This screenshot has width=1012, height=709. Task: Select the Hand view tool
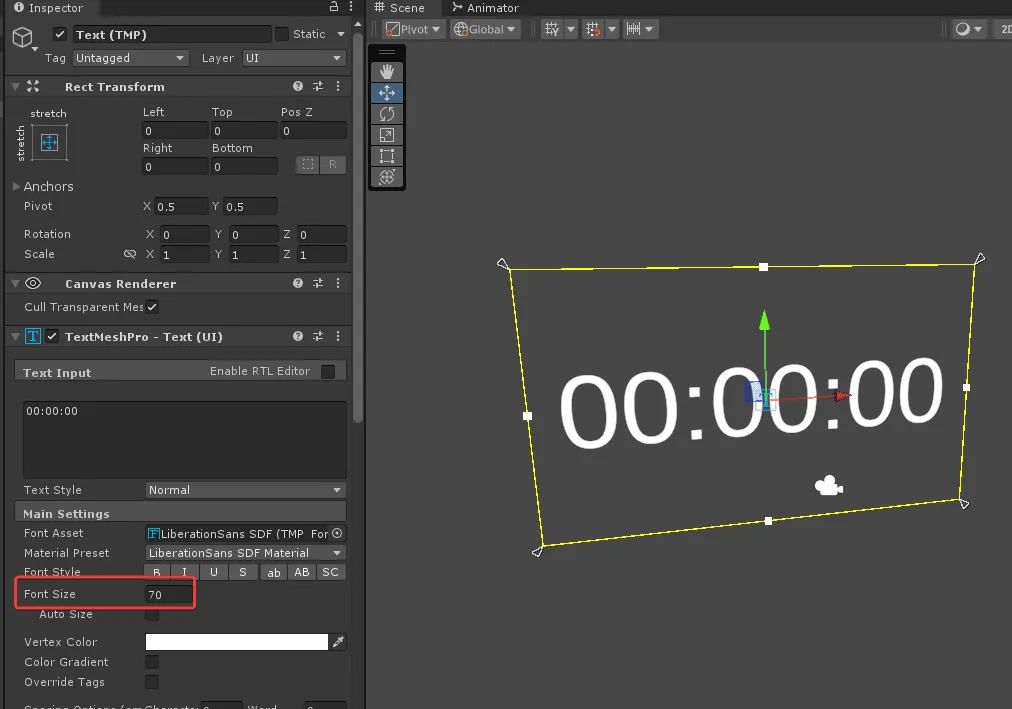pyautogui.click(x=387, y=72)
